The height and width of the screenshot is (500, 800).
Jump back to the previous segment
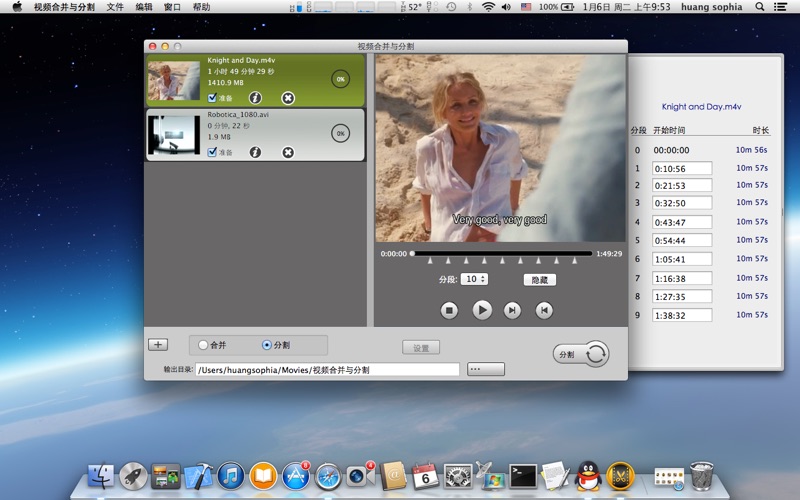point(544,310)
